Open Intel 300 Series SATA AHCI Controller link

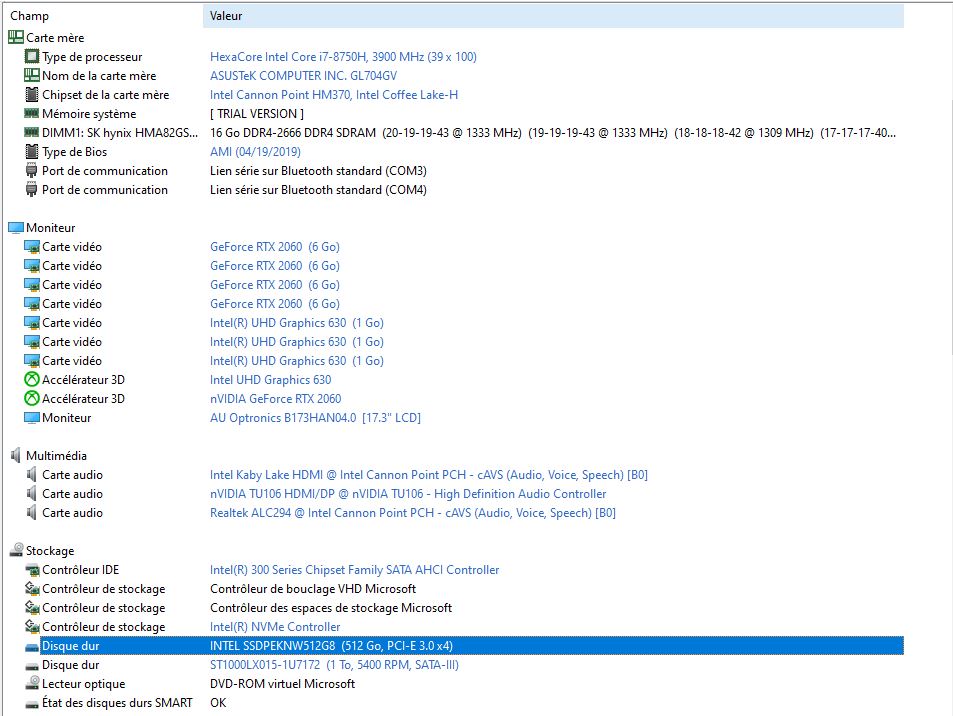[x=354, y=570]
